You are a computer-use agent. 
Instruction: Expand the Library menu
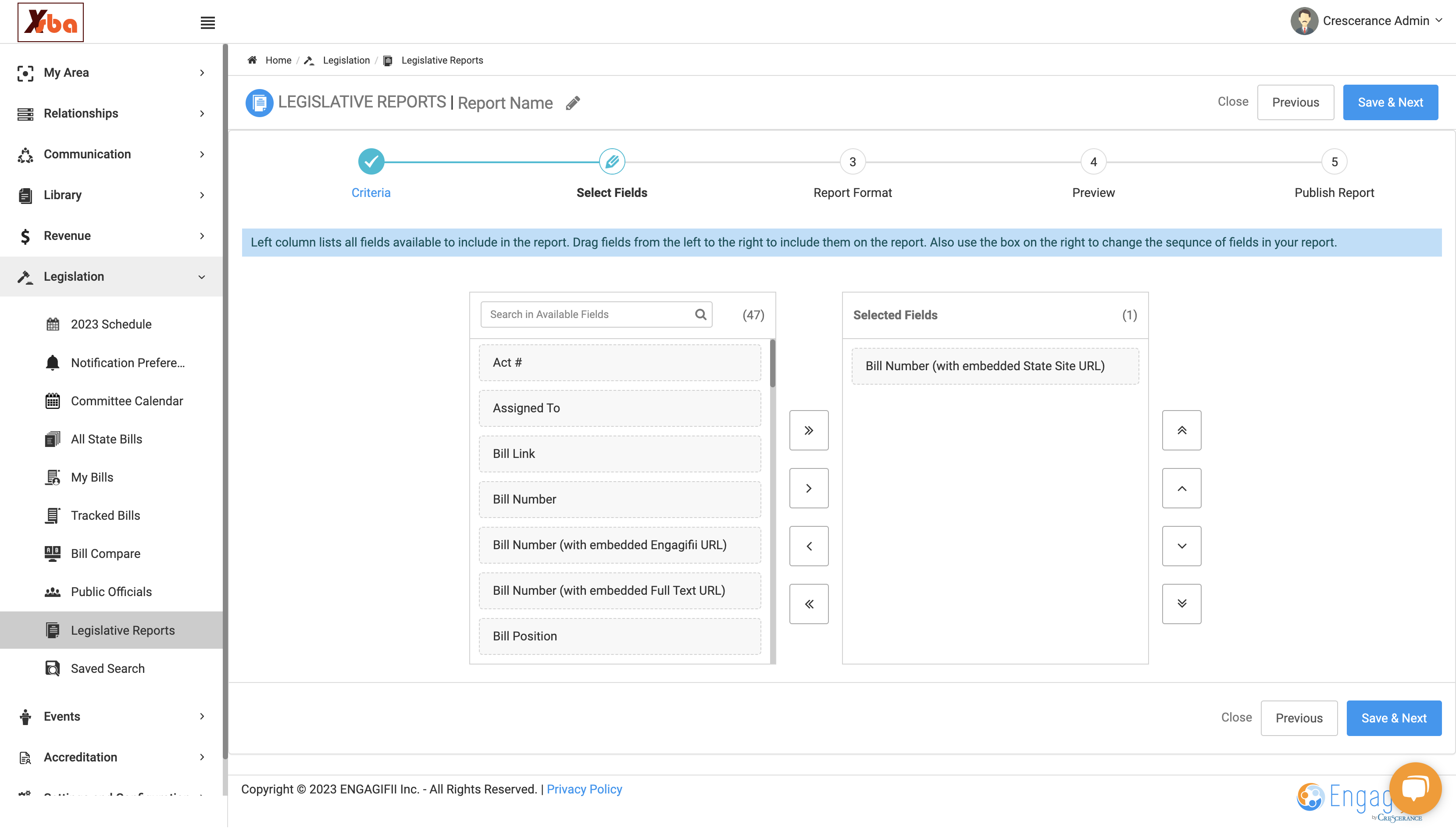(x=111, y=195)
